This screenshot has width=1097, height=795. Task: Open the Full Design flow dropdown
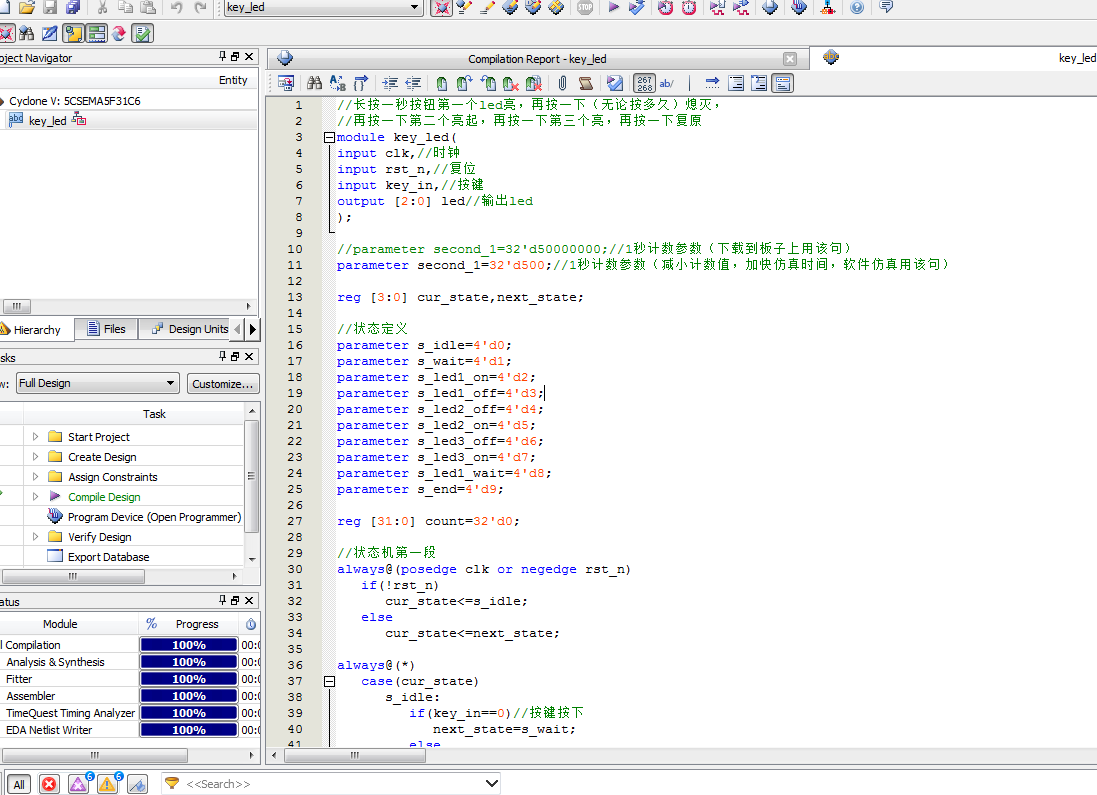170,383
